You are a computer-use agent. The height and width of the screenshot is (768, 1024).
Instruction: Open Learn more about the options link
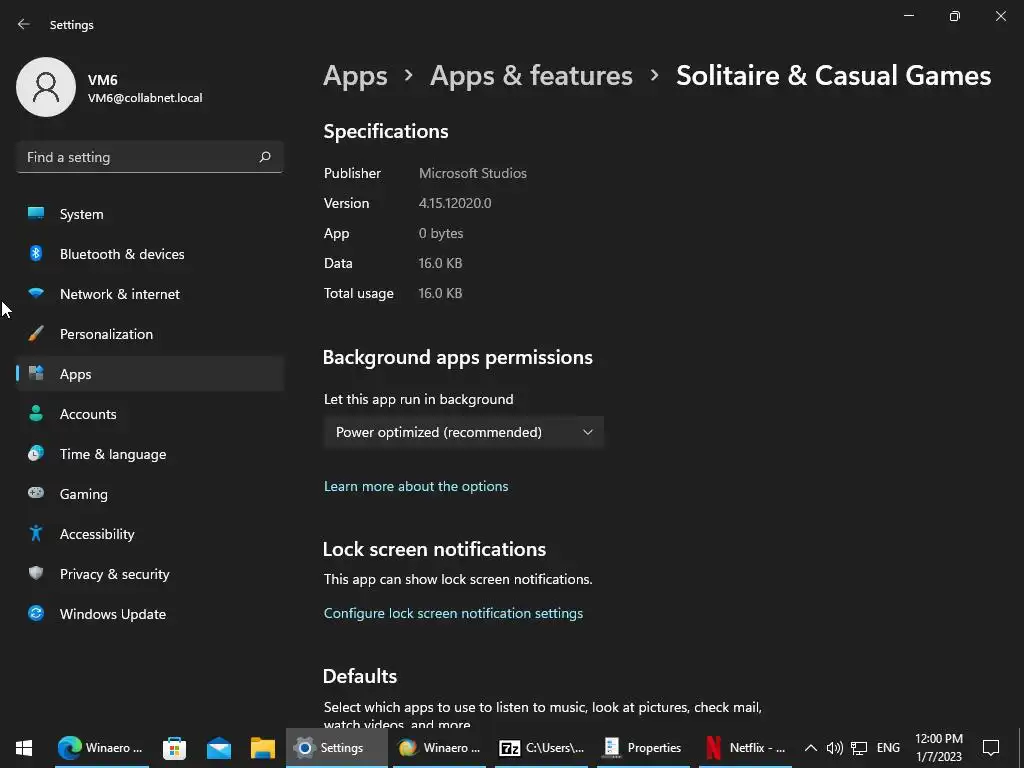[x=416, y=486]
